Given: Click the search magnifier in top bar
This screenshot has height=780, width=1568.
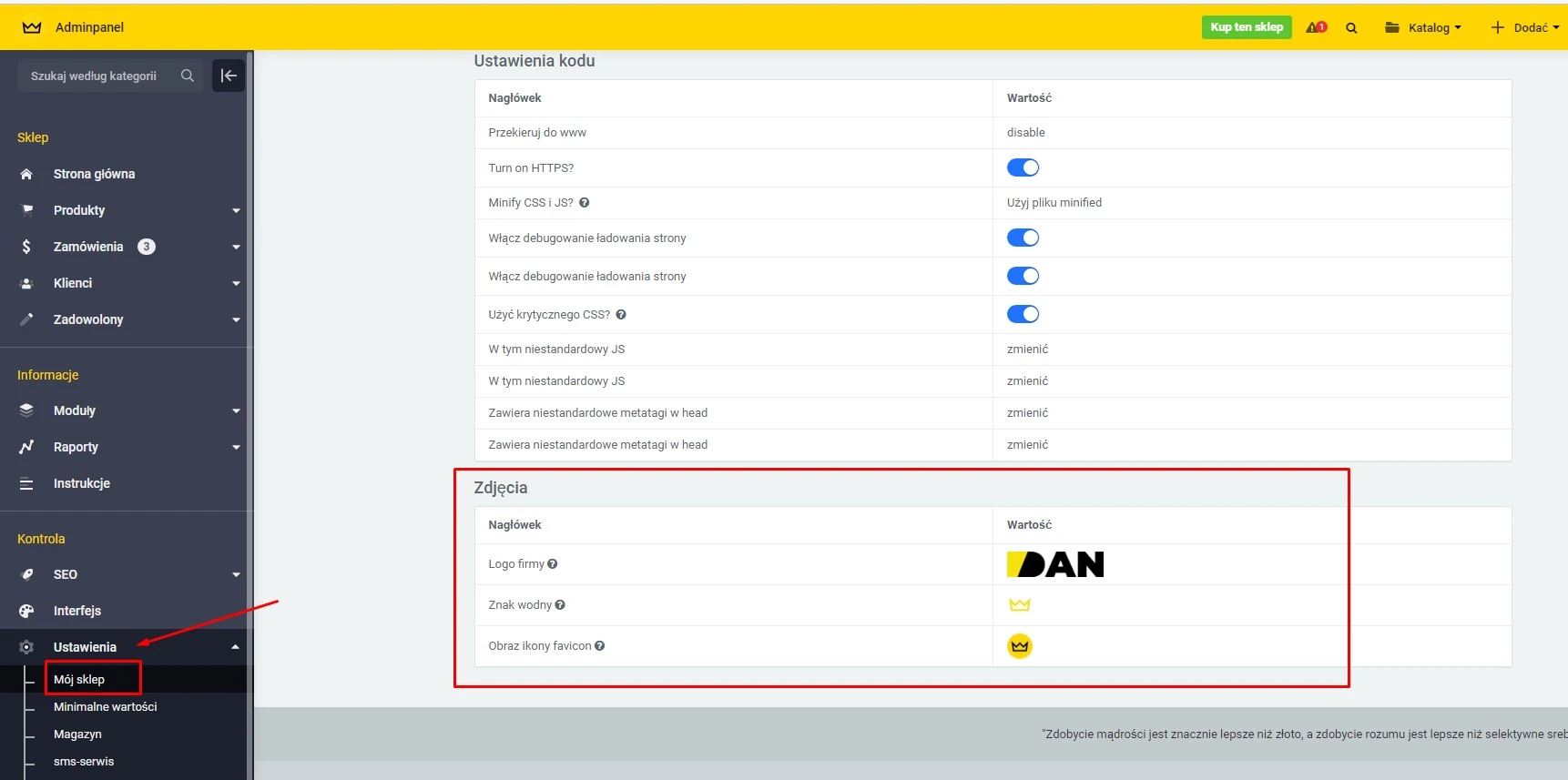Looking at the screenshot, I should pos(1351,28).
